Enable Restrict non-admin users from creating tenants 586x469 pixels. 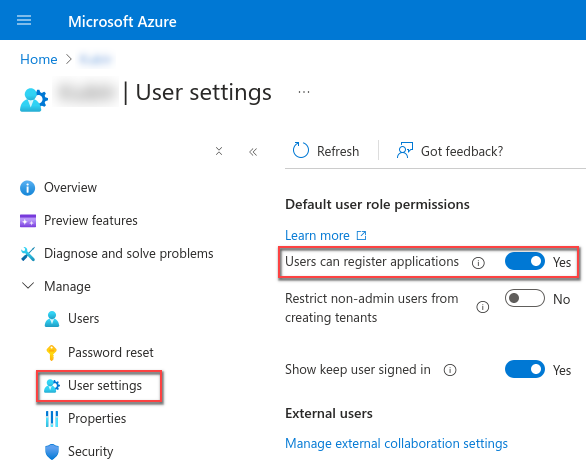524,298
